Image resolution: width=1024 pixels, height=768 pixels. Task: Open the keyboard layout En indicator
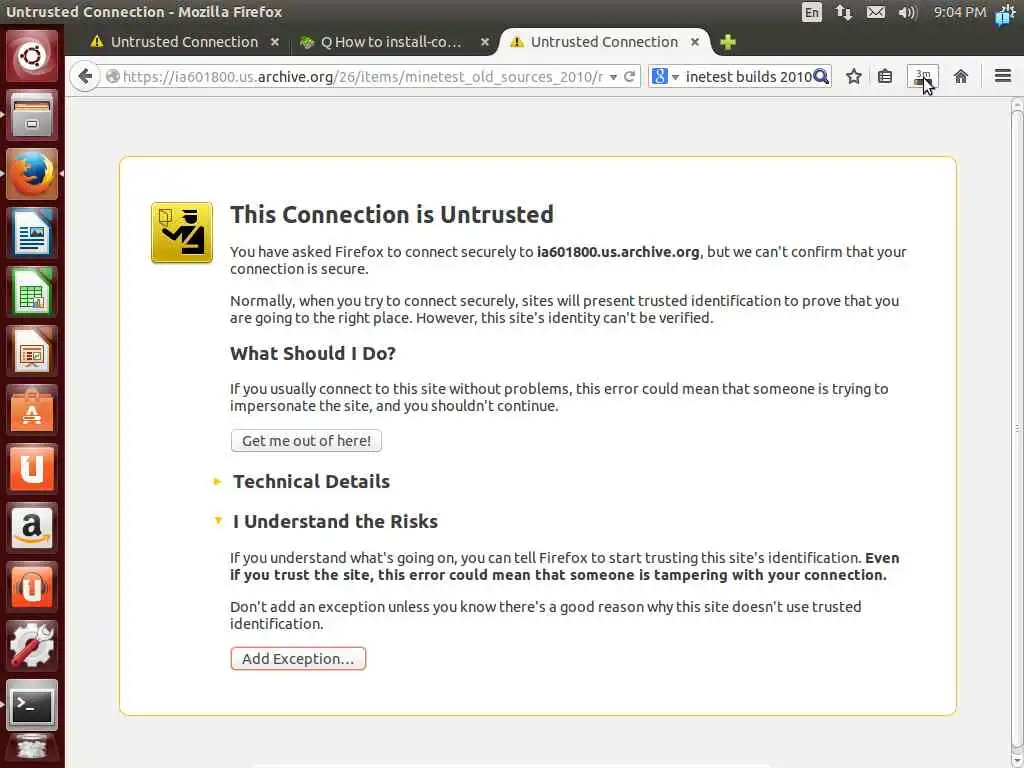812,12
